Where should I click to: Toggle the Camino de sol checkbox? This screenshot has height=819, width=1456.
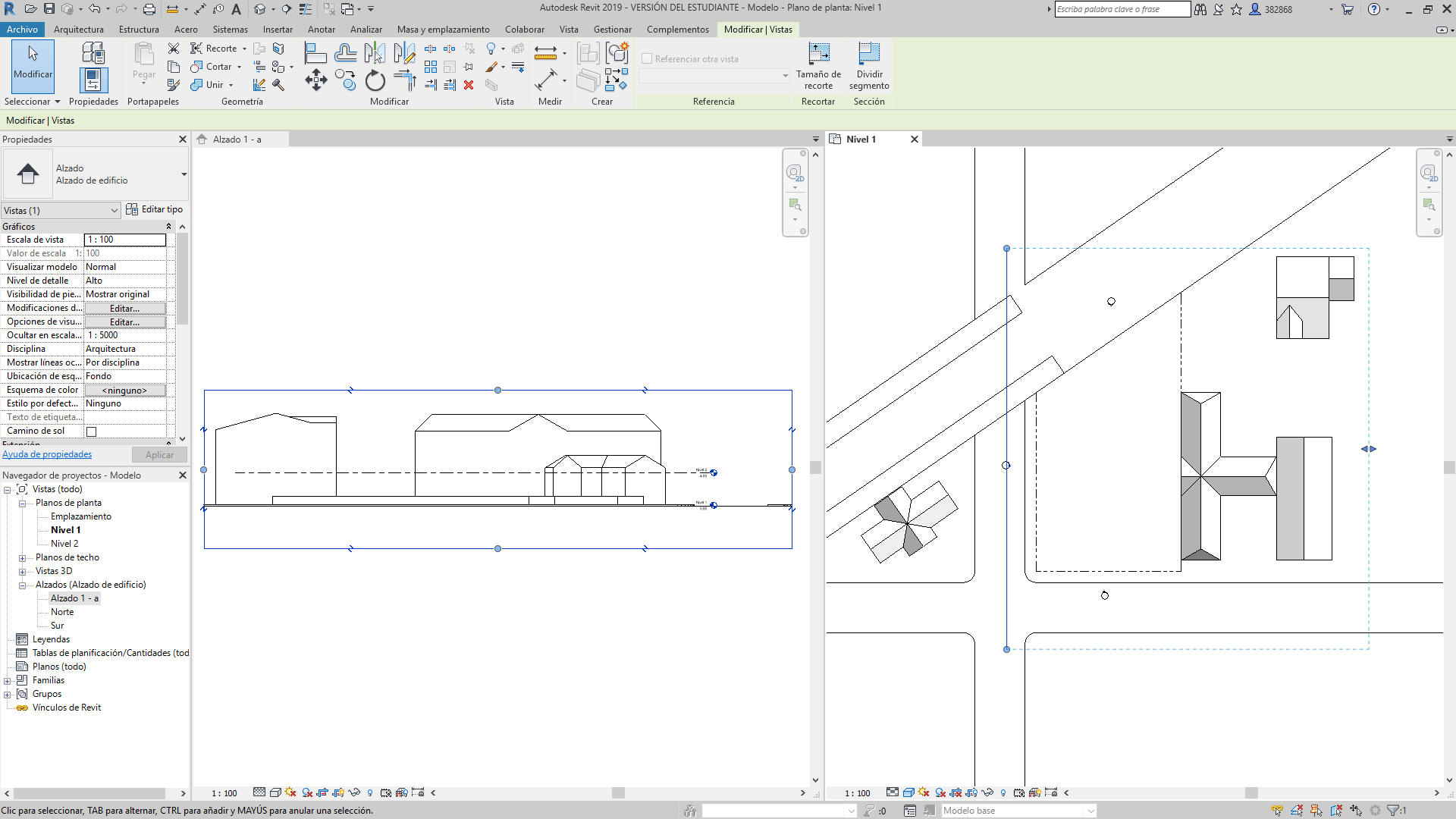[x=91, y=431]
